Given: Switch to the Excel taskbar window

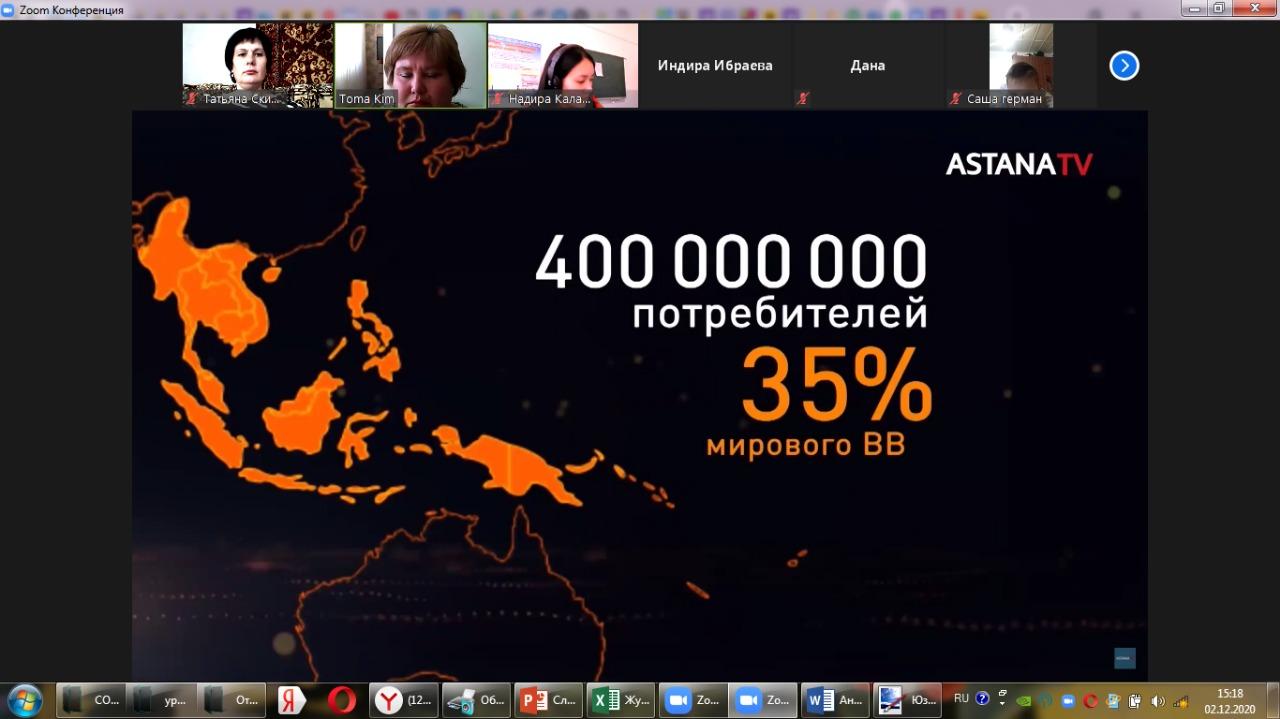Looking at the screenshot, I should [621, 700].
